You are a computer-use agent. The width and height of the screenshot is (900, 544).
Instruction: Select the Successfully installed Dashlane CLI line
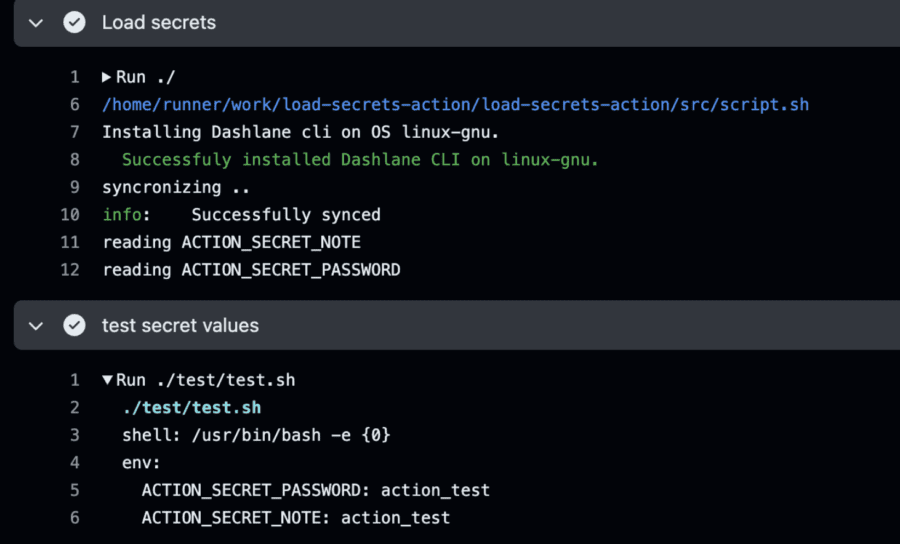coord(360,160)
